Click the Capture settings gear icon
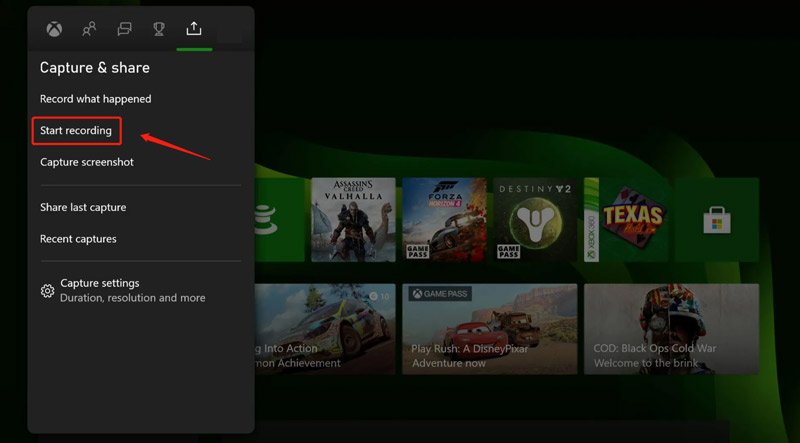Screen dimensions: 800x443 tap(47, 291)
